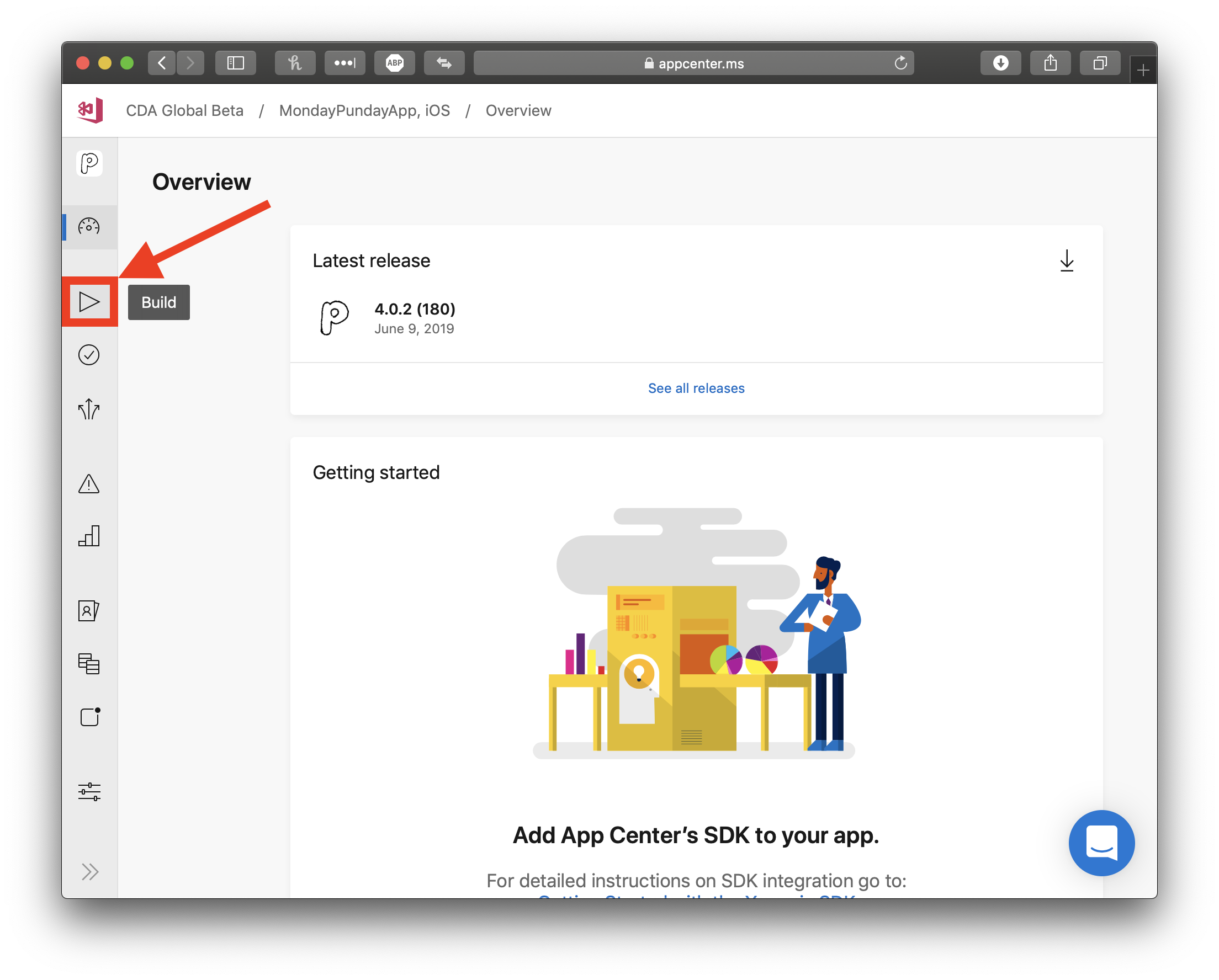Image resolution: width=1219 pixels, height=980 pixels.
Task: Click the appcenter.ms address bar
Action: click(x=693, y=63)
